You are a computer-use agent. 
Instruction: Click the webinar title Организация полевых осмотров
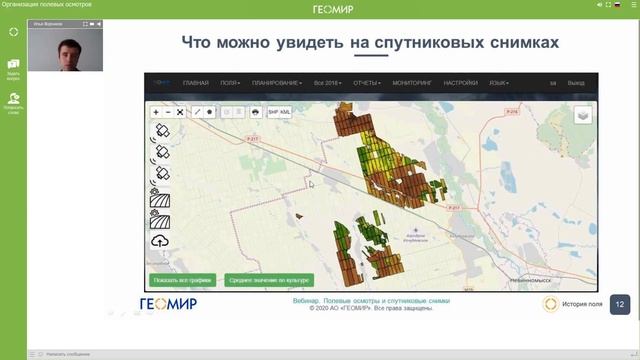[47, 4]
